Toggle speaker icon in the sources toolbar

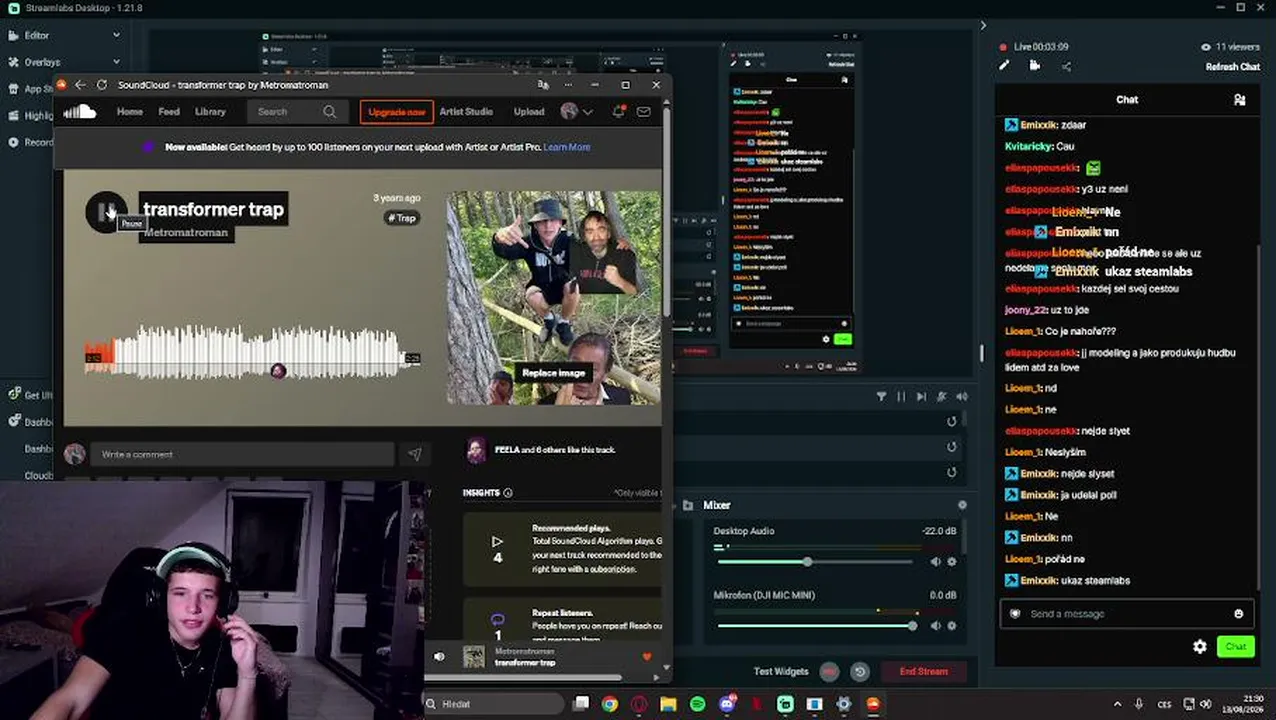(x=961, y=397)
